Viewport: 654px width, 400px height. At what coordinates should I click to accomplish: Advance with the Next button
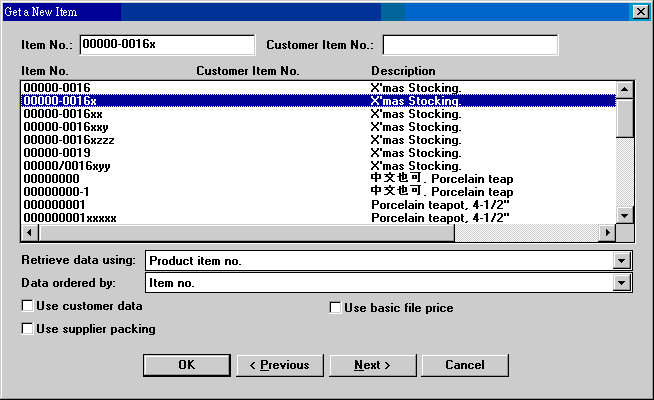(372, 365)
